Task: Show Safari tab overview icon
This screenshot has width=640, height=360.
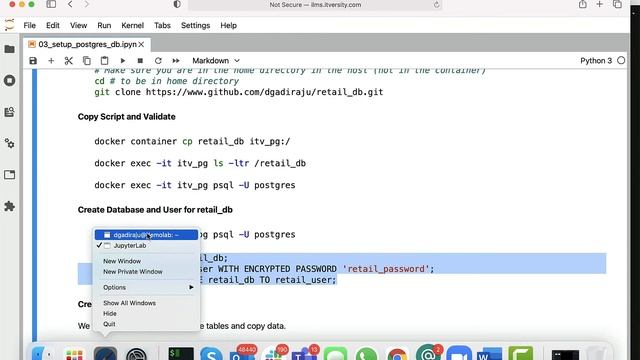Action: pos(617,4)
